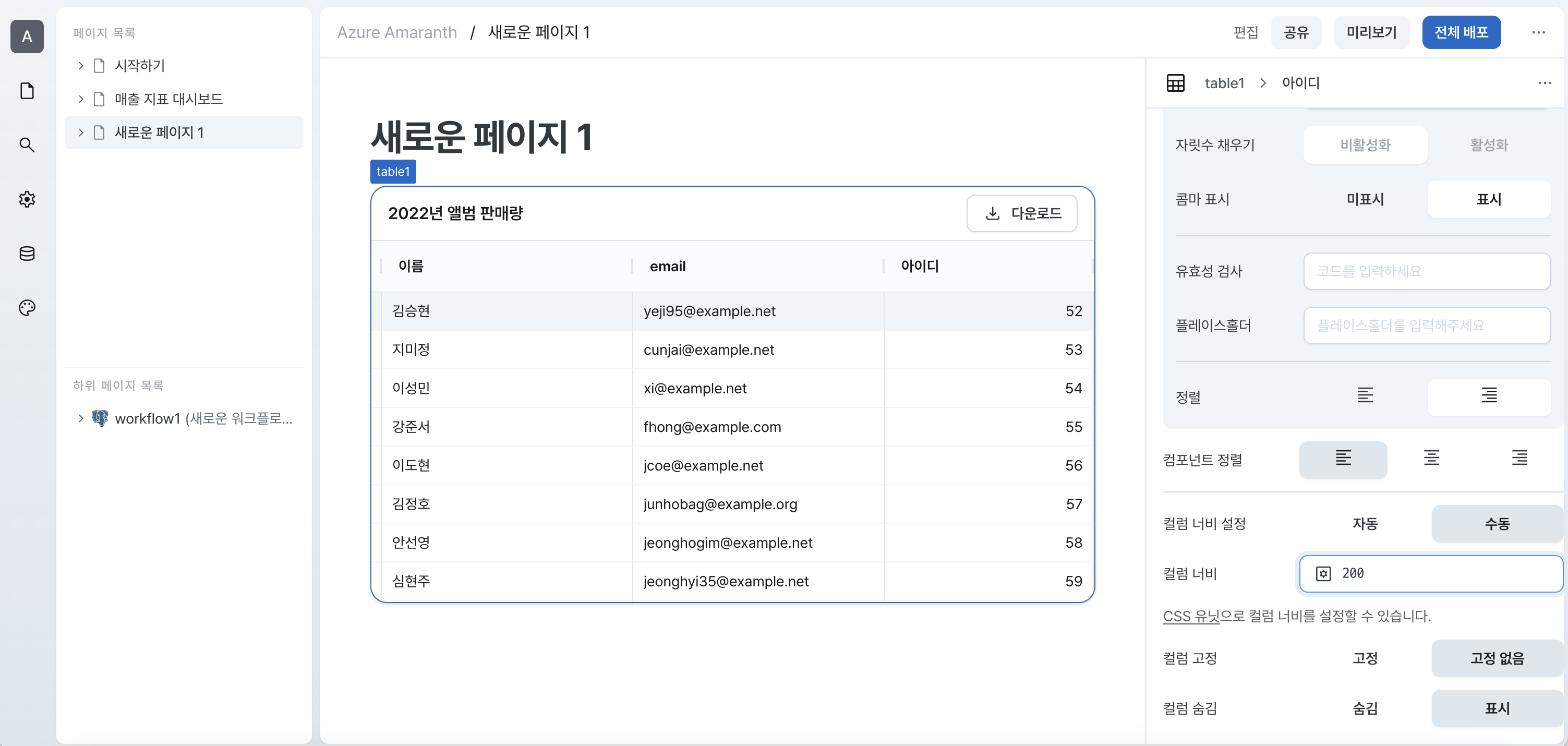The image size is (1568, 746).
Task: Expand the 새로운 페이지 1 page tree
Action: click(x=80, y=132)
